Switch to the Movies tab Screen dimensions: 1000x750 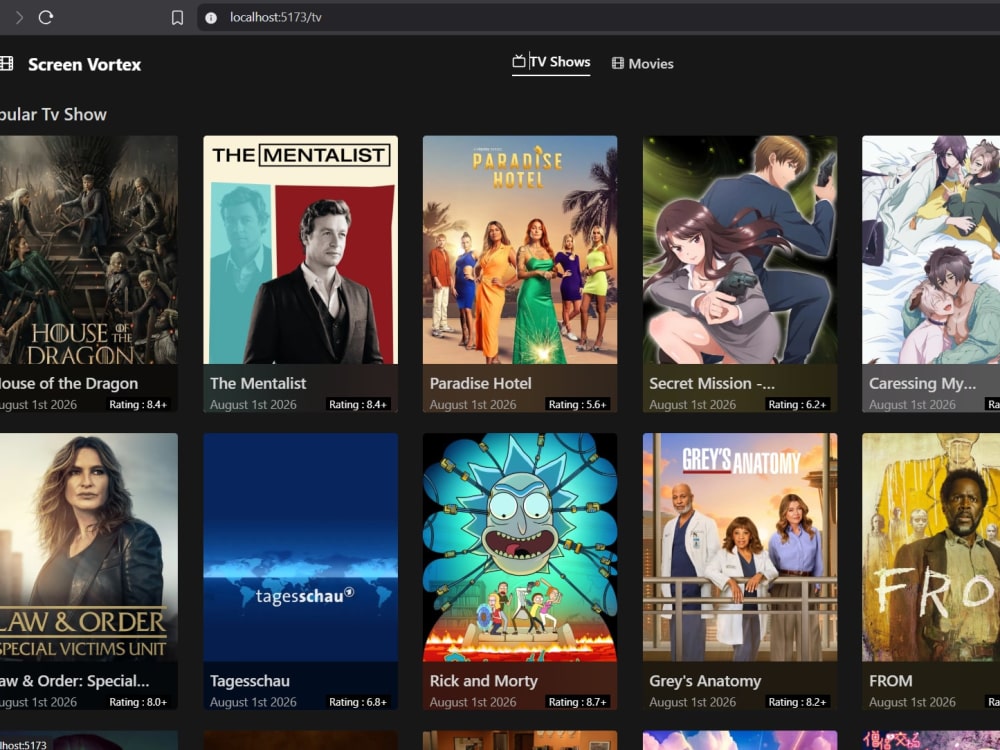[x=642, y=63]
